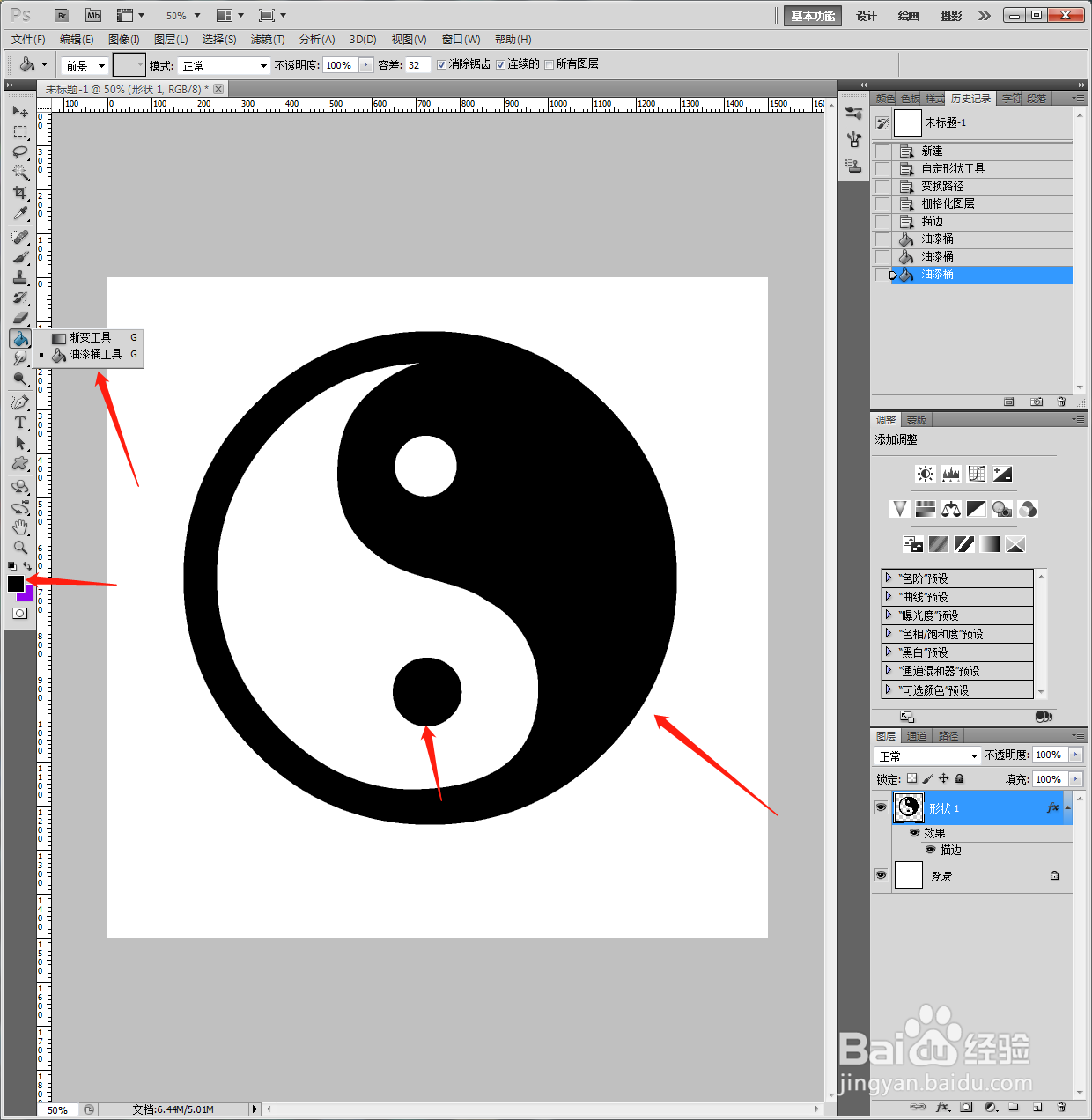The image size is (1092, 1120).
Task: Open the paint mode (模式) dropdown
Action: (224, 65)
